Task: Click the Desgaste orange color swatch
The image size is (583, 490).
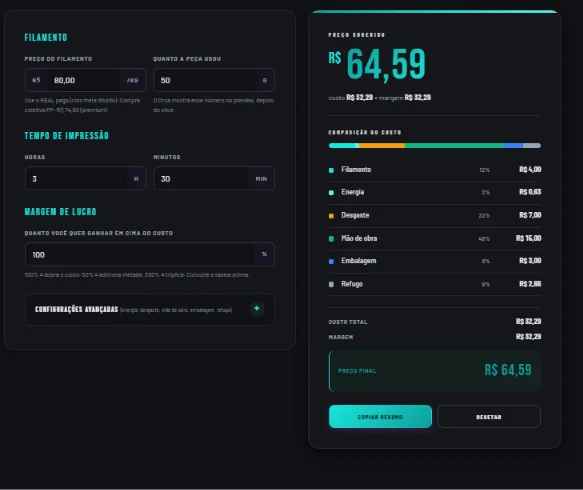Action: [x=331, y=216]
